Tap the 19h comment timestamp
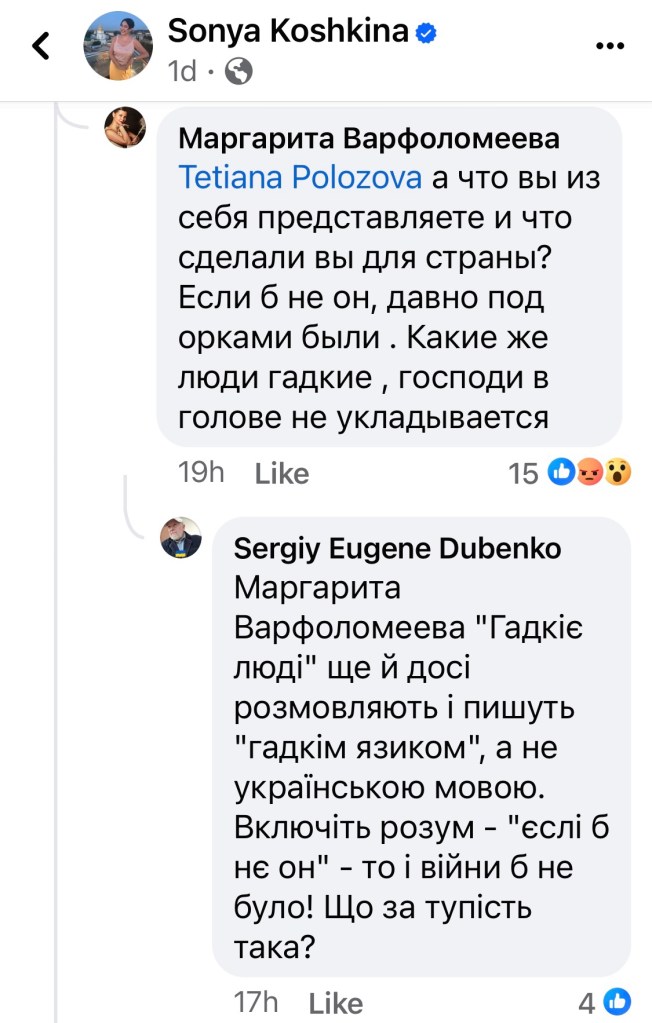This screenshot has width=652, height=1023. (x=200, y=473)
